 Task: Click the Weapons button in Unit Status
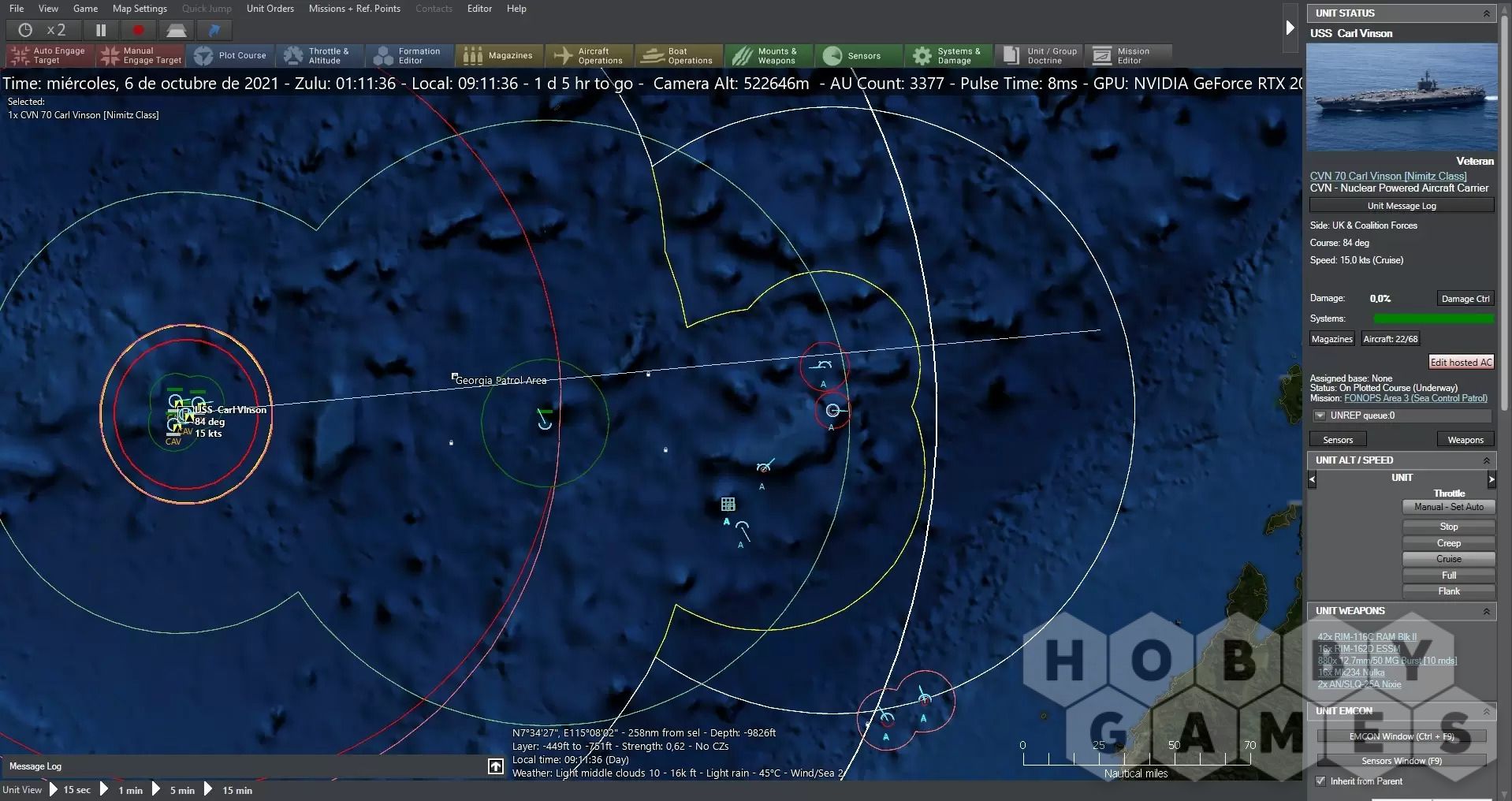[x=1465, y=440]
